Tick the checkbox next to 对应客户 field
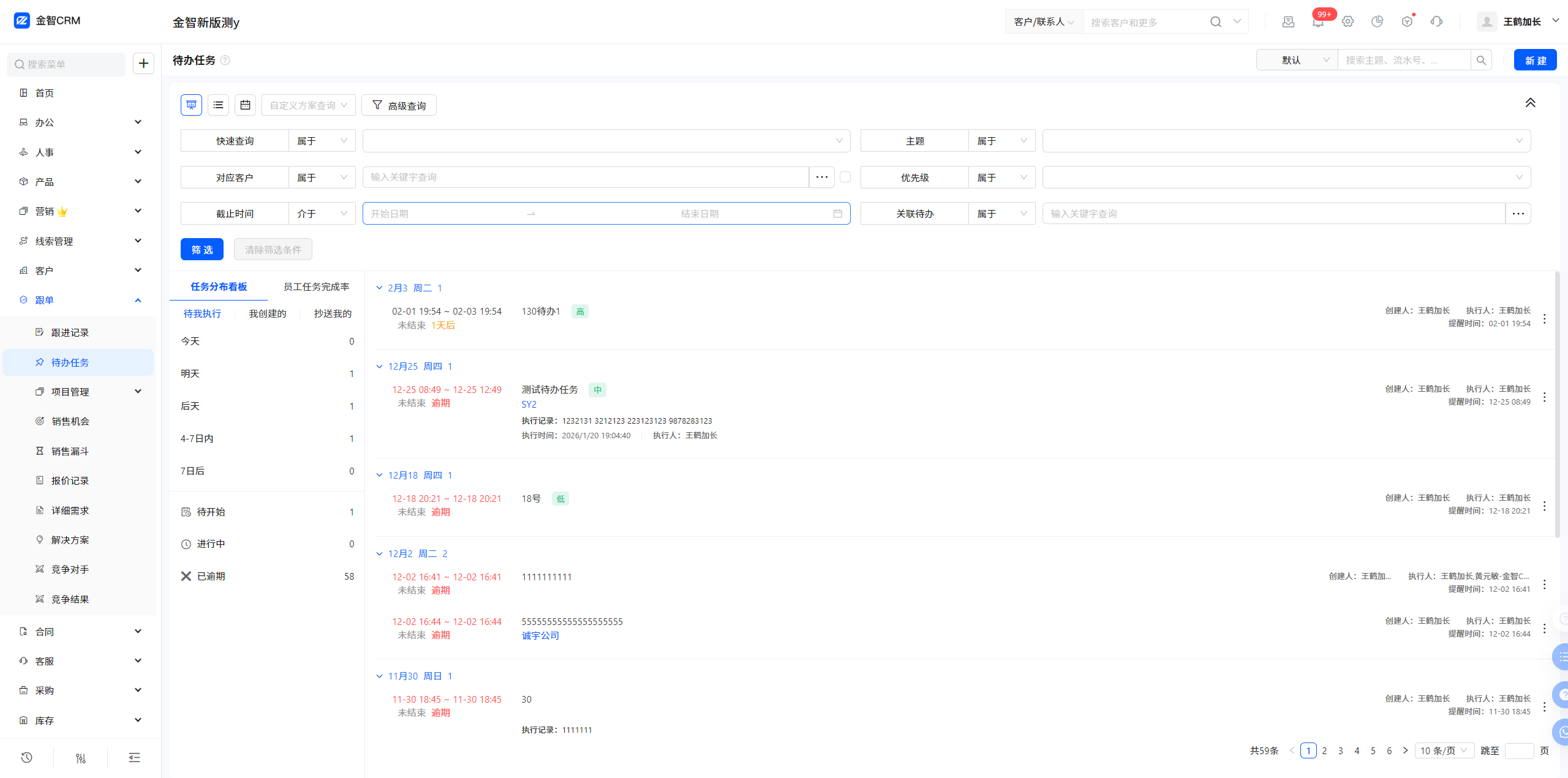 pyautogui.click(x=845, y=178)
